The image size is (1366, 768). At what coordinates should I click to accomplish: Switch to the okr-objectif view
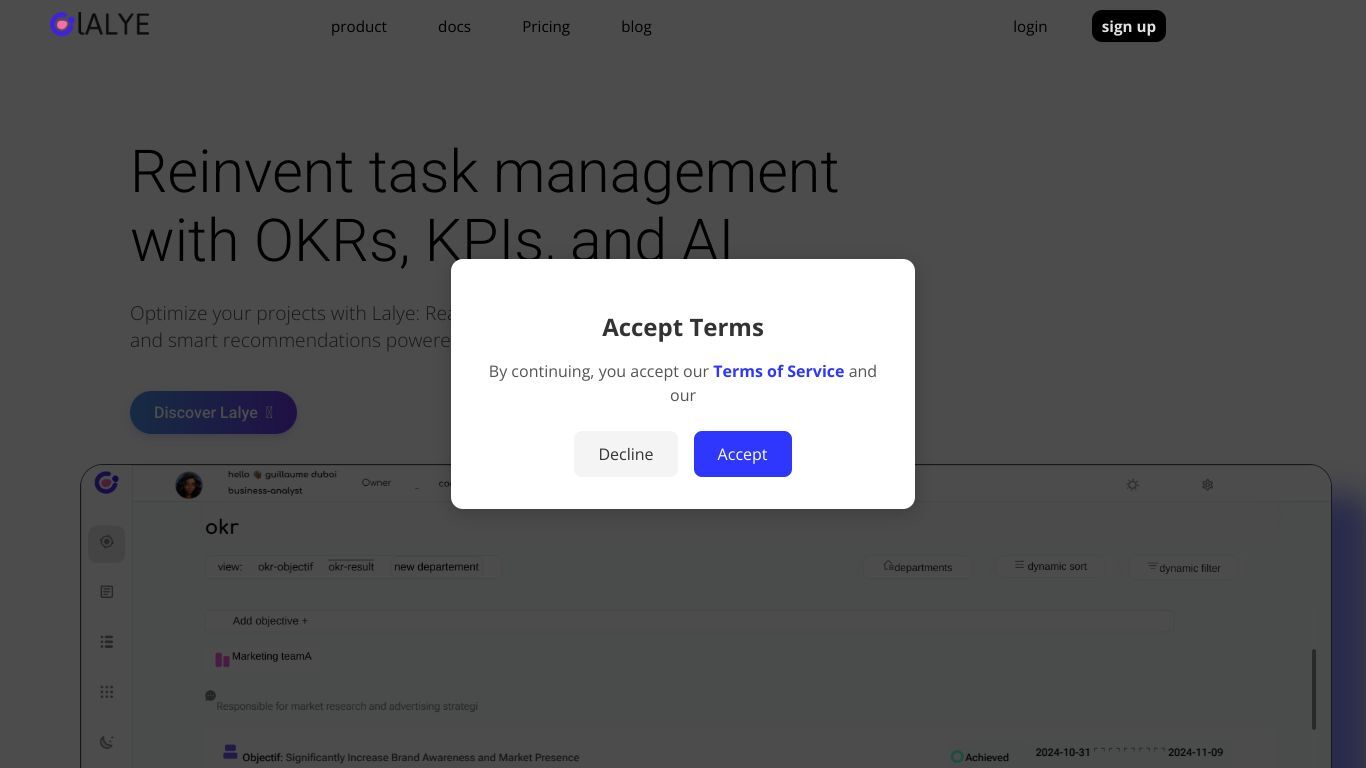pos(285,567)
